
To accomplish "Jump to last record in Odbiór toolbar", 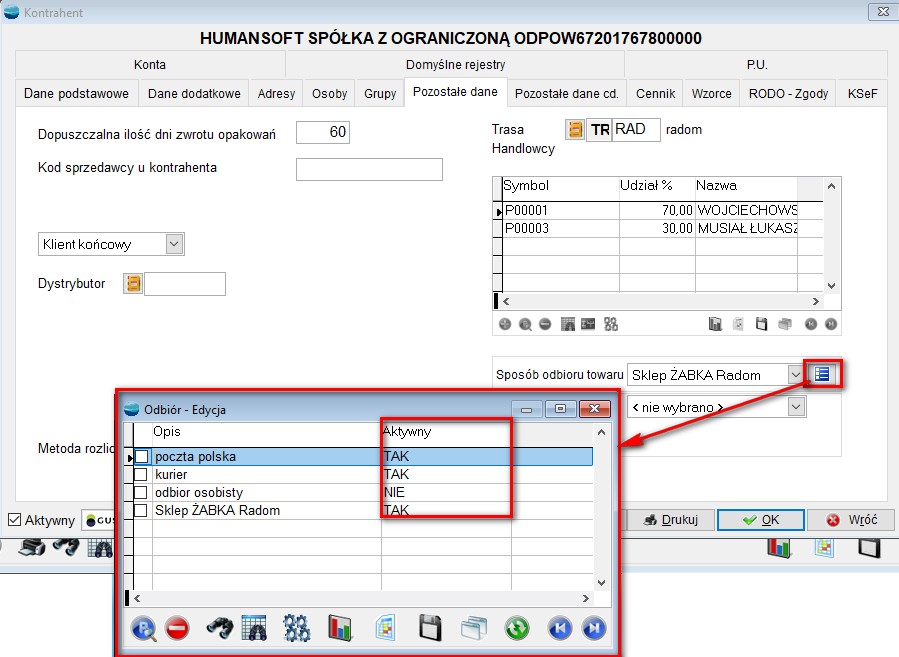I will pyautogui.click(x=594, y=628).
